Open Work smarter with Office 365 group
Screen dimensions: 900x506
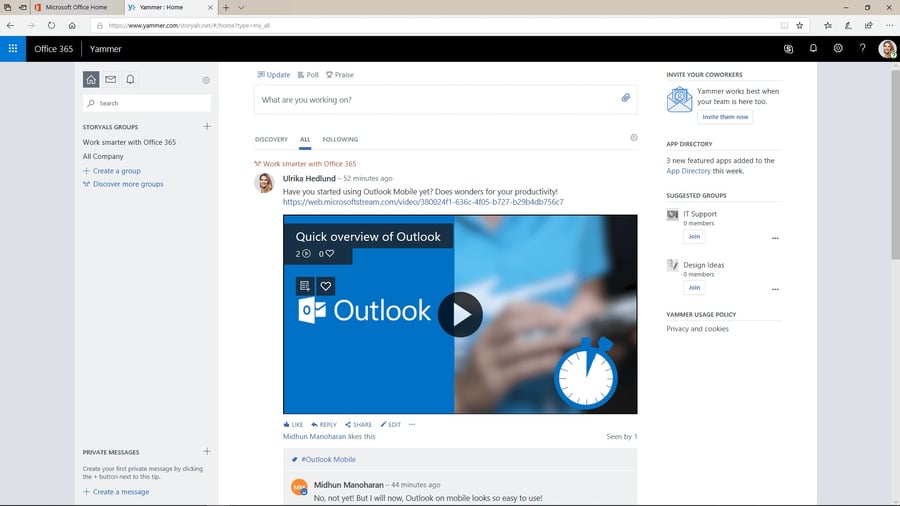[129, 142]
